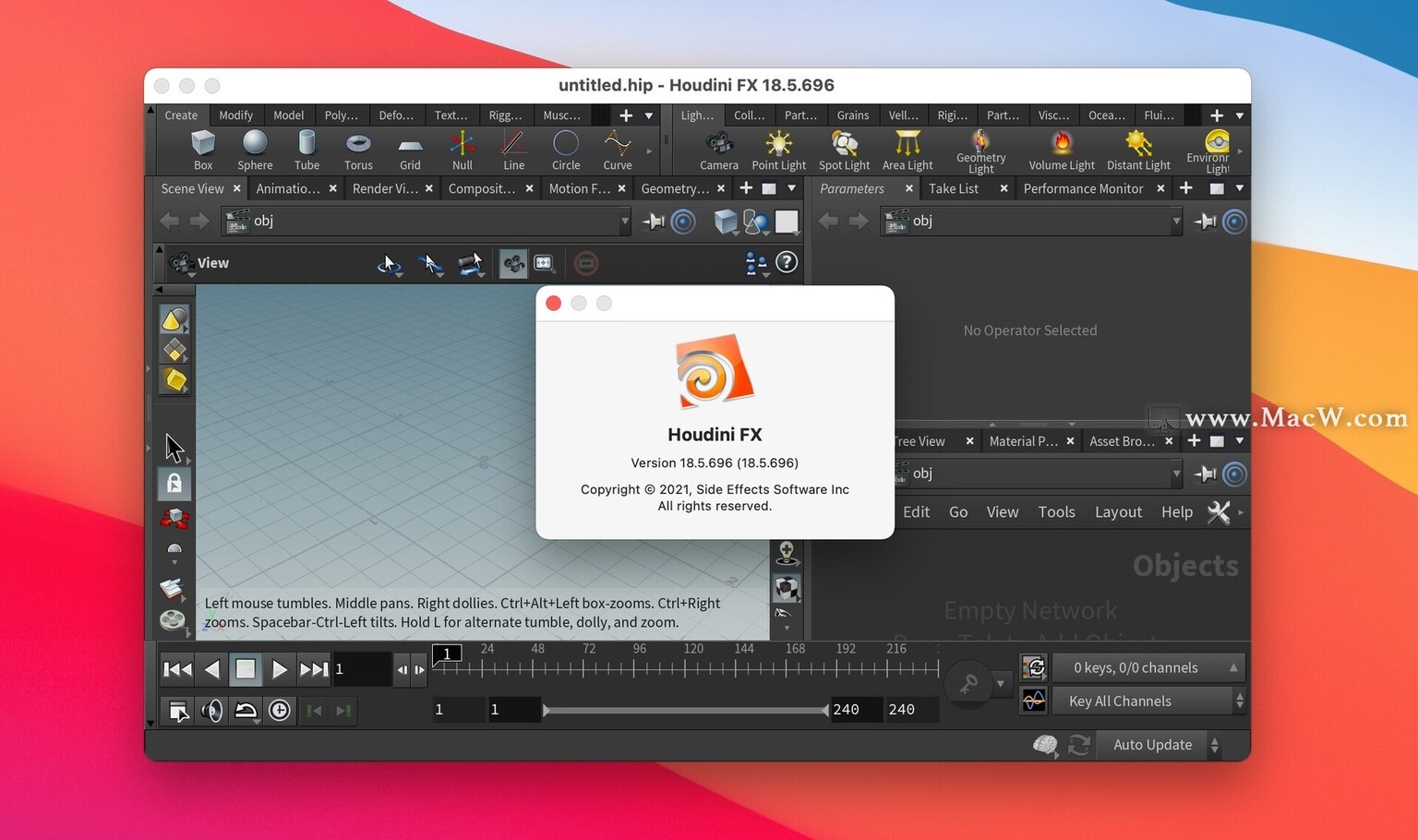Add a Camera from the shelf
The height and width of the screenshot is (840, 1418).
(719, 150)
